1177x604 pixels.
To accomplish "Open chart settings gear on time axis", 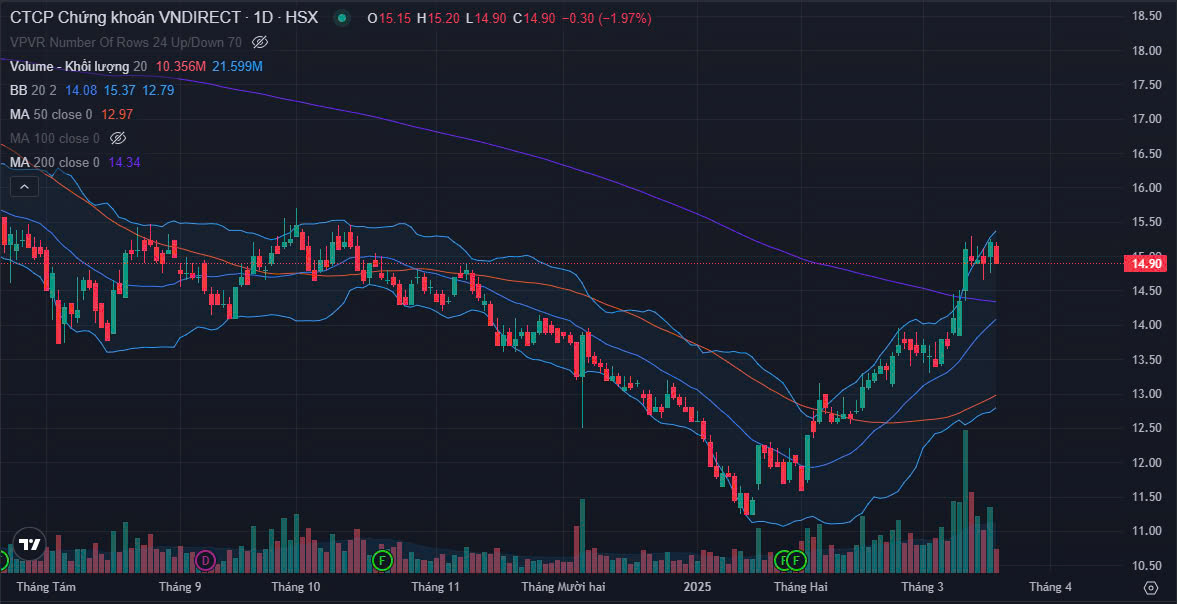I will tap(1151, 587).
